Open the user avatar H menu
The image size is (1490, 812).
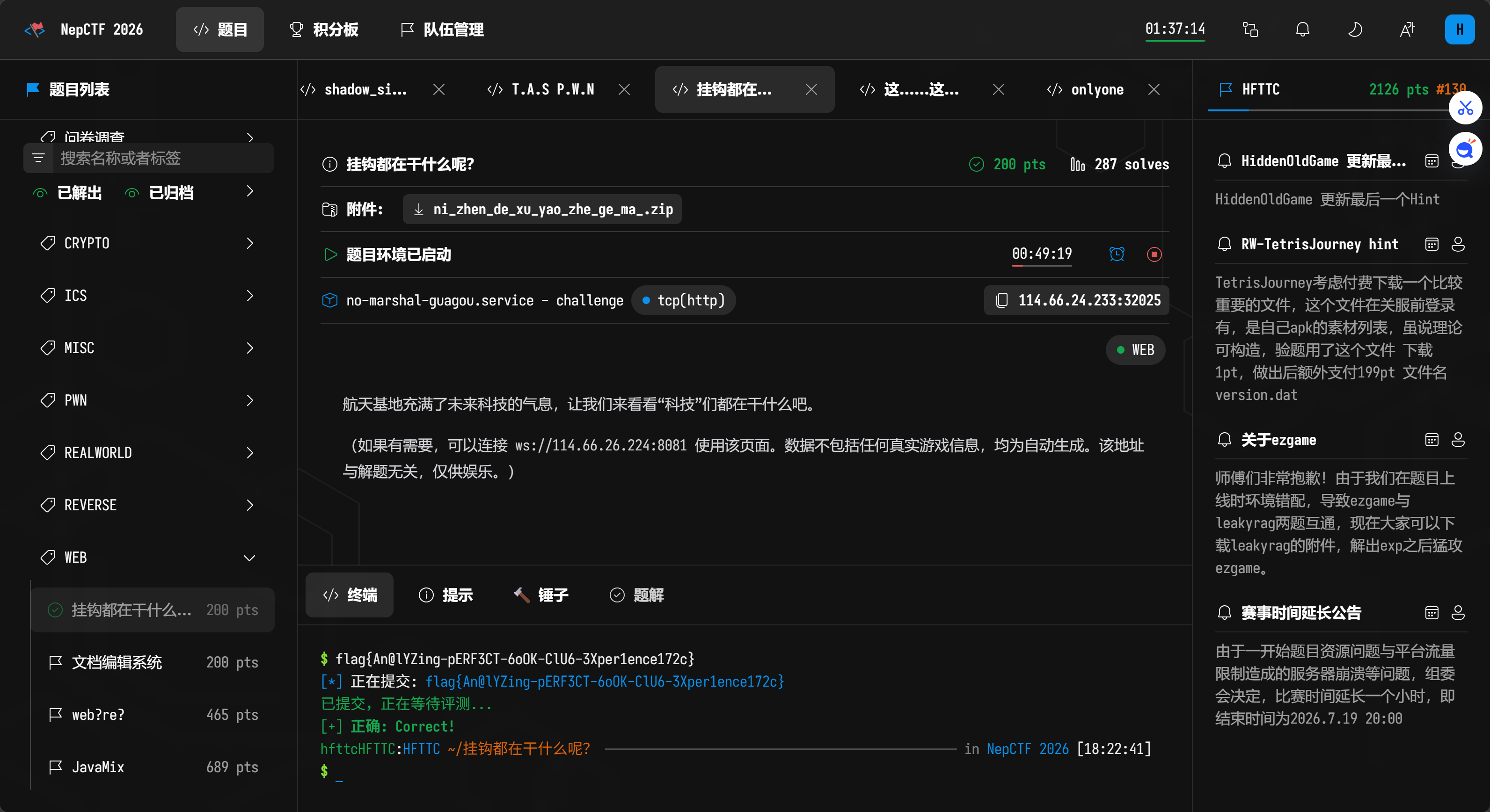[x=1459, y=29]
